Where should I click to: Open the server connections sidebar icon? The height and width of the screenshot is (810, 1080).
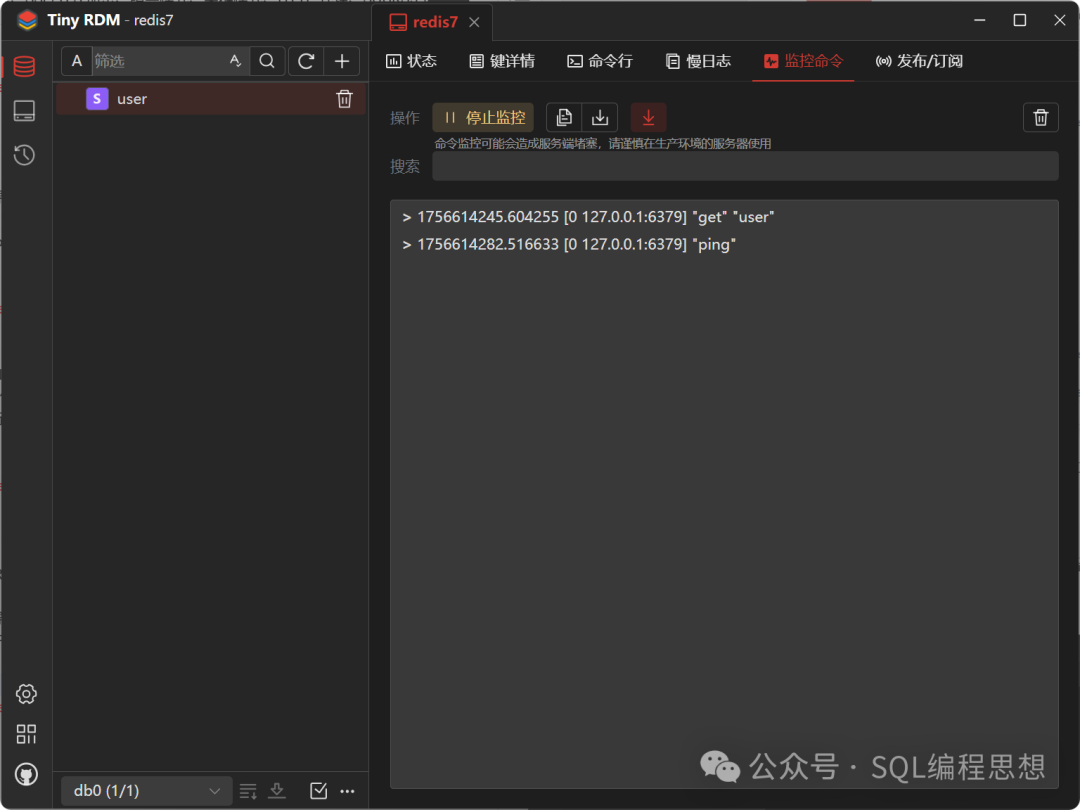tap(25, 111)
